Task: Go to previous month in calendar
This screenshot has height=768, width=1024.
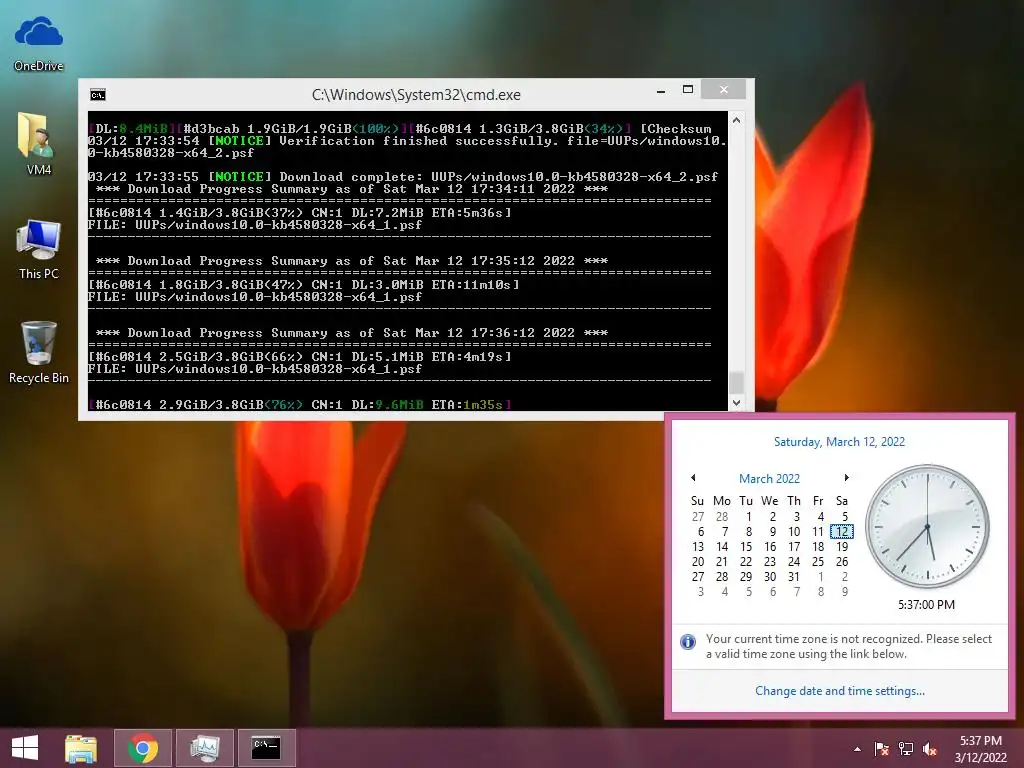Action: click(x=693, y=478)
